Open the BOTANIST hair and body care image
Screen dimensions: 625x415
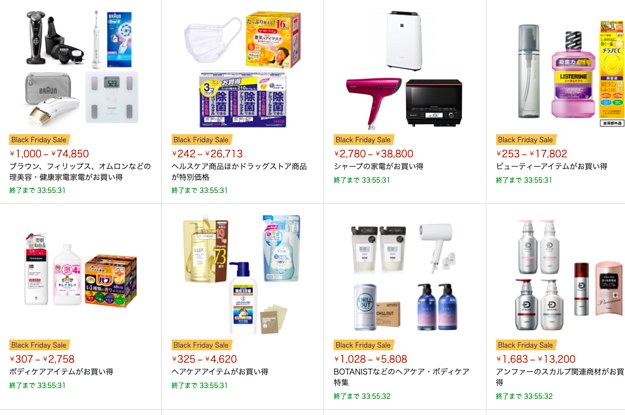pyautogui.click(x=404, y=277)
